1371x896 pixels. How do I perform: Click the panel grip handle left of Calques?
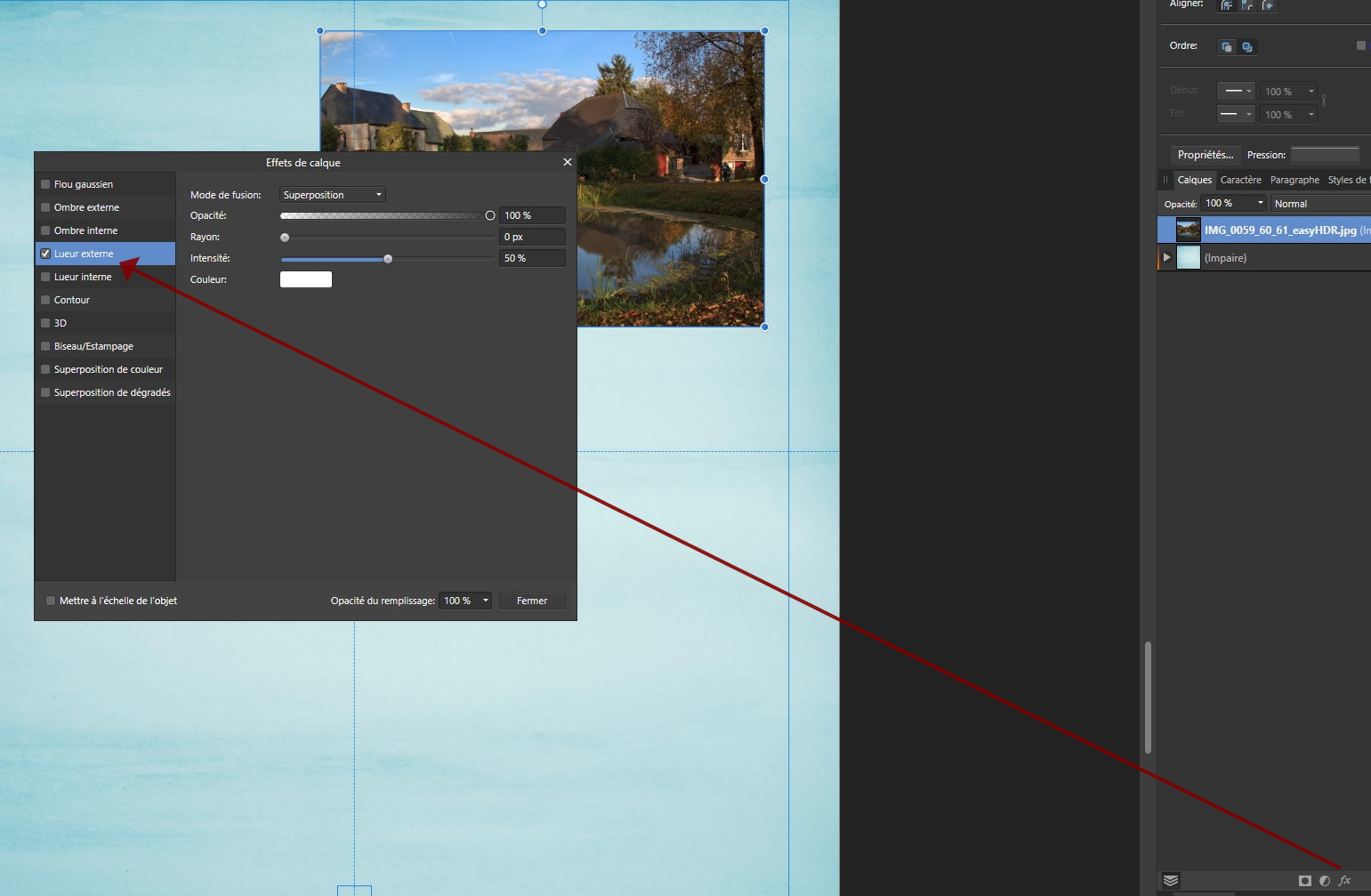(x=1165, y=180)
